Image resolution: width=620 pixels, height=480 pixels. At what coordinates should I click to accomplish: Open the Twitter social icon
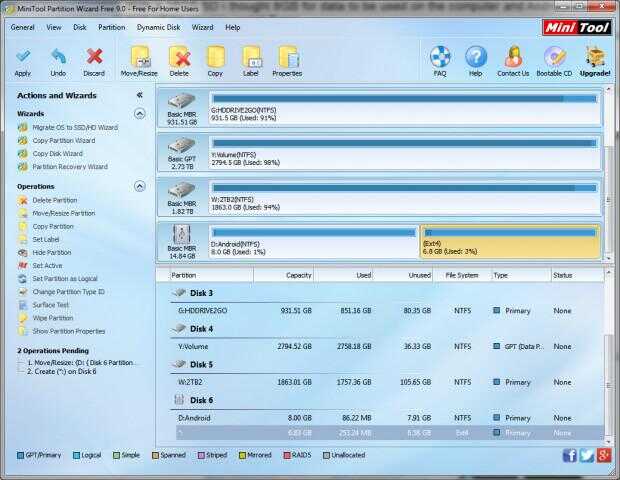click(x=587, y=455)
